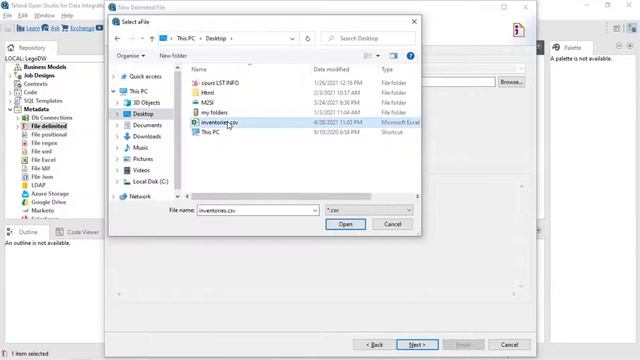640x360 pixels.
Task: Click Back in New Delimited File wizard
Action: coord(374,344)
